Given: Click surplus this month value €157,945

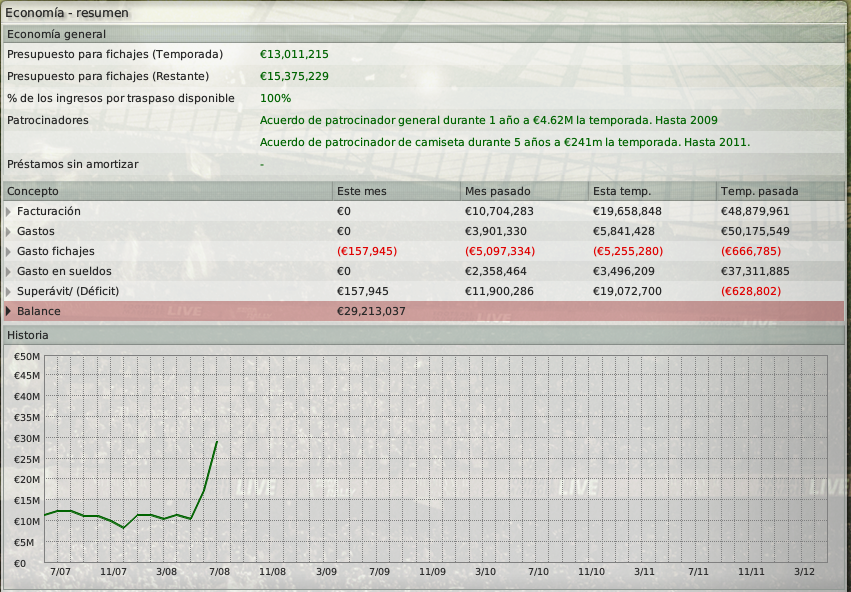Looking at the screenshot, I should point(363,292).
